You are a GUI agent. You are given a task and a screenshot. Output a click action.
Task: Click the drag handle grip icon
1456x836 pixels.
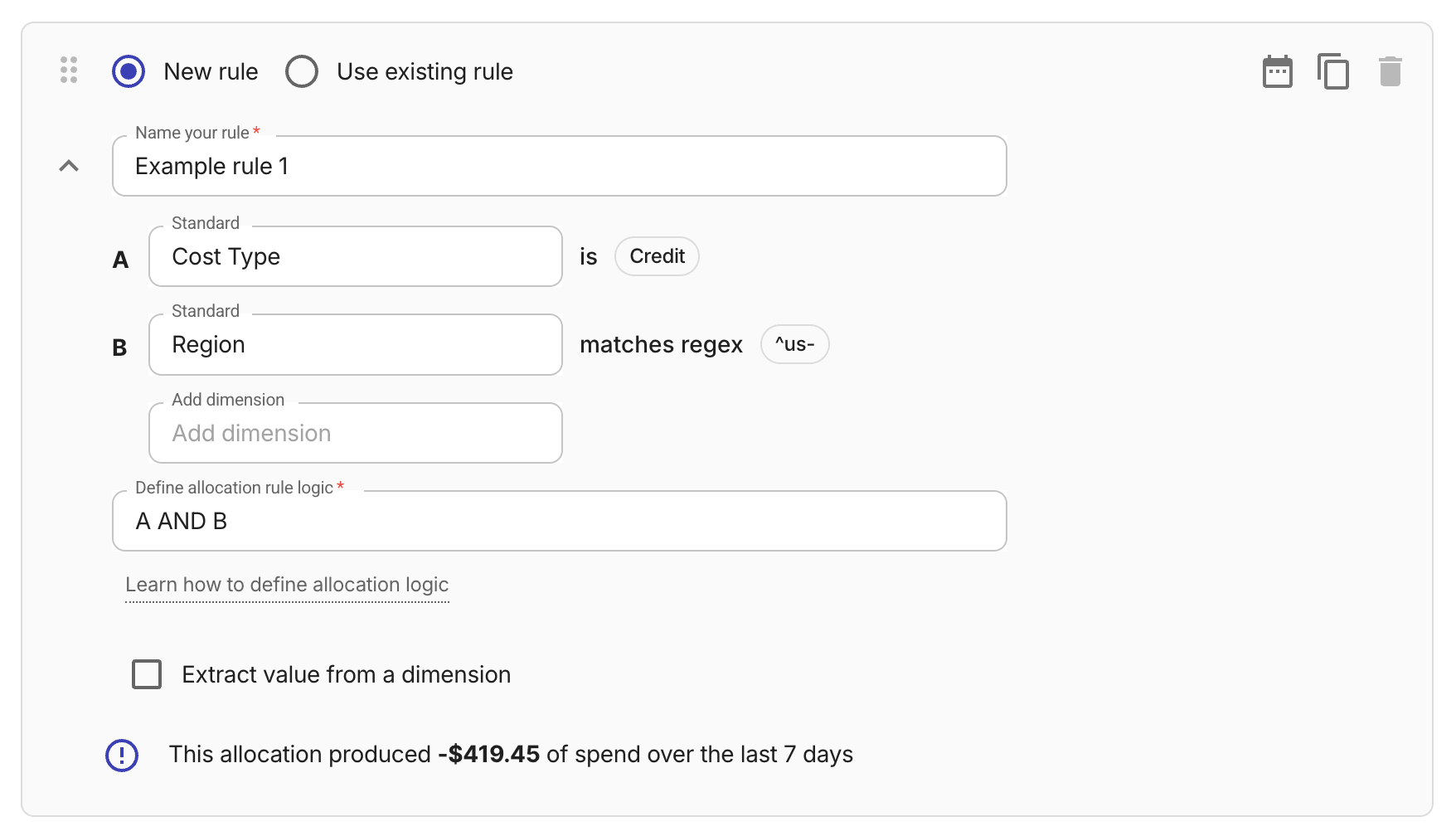[x=69, y=70]
